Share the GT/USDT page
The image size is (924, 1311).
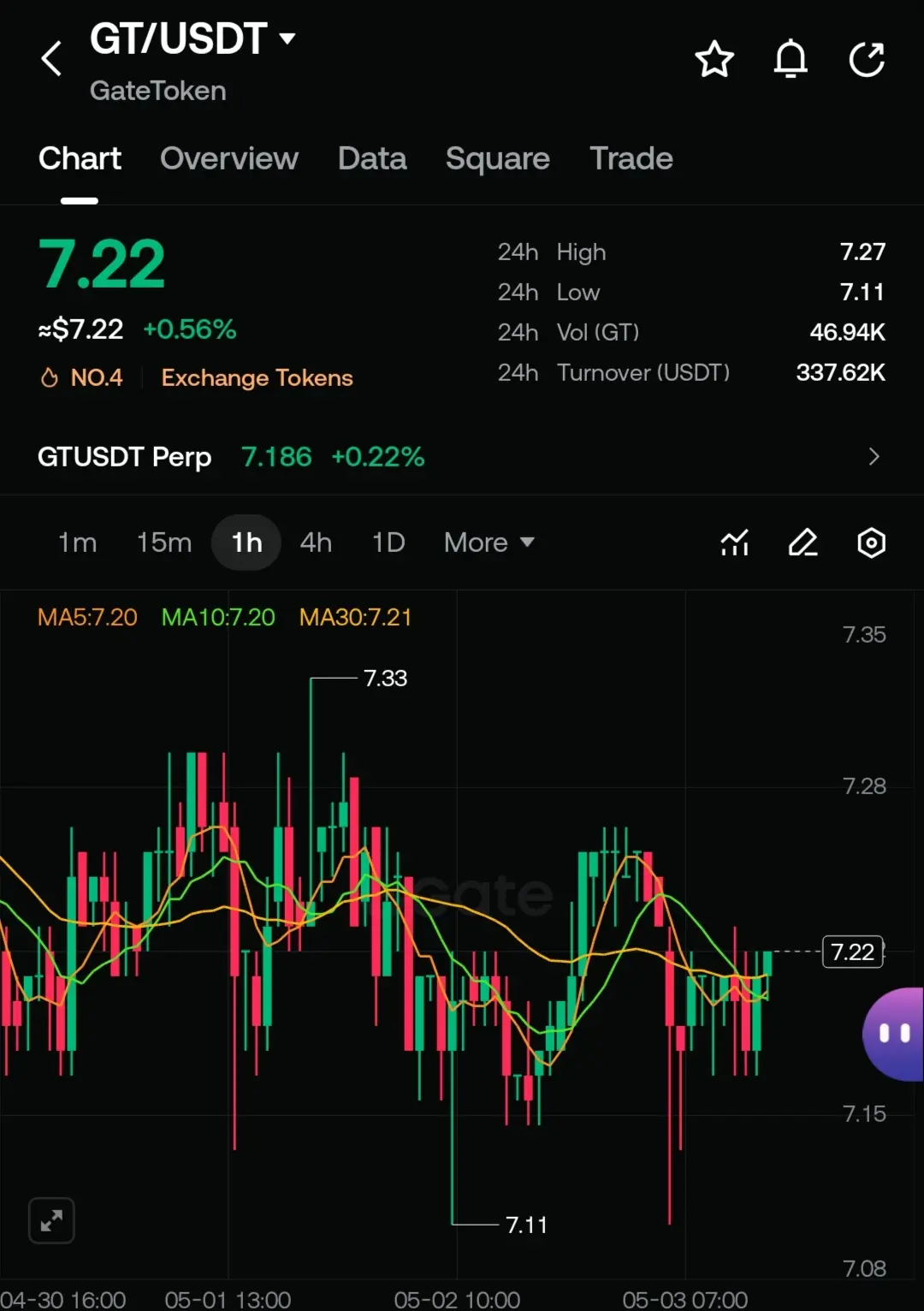(867, 59)
